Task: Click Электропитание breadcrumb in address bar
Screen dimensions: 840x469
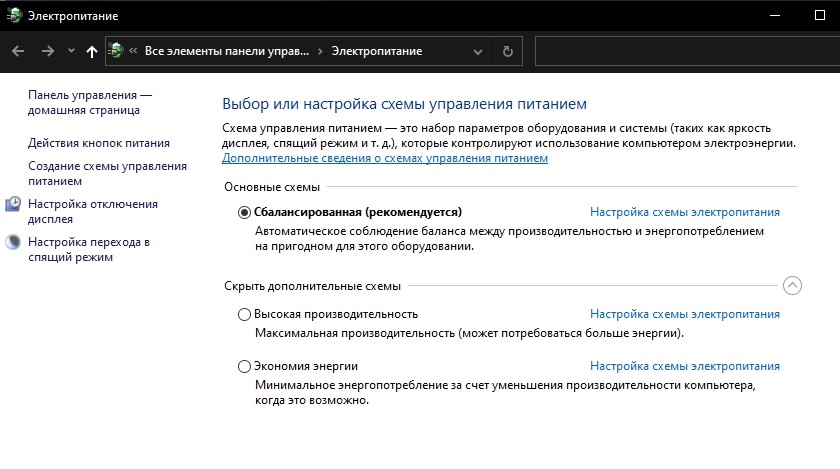Action: 376,51
